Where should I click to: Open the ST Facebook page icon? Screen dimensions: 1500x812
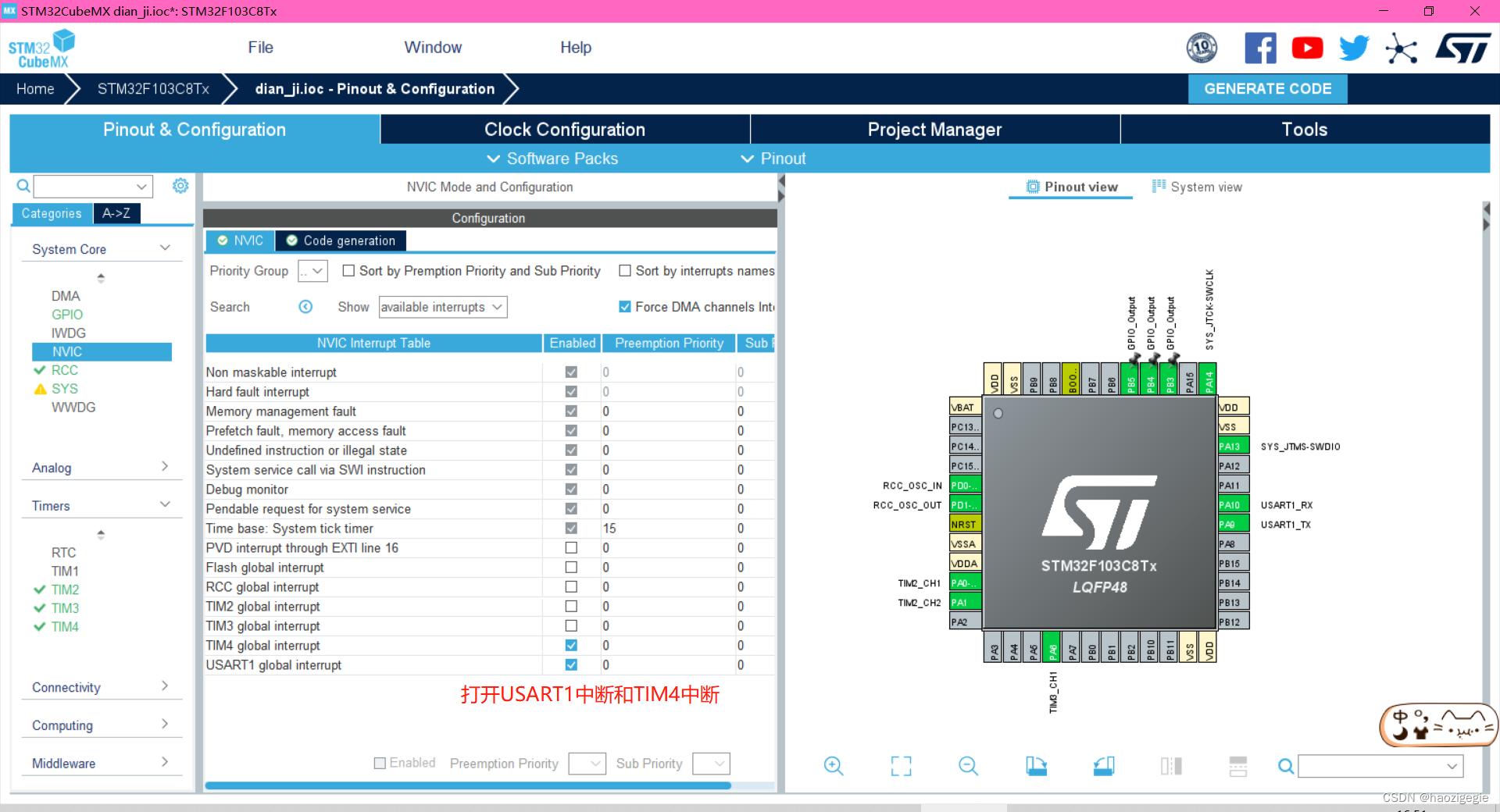(x=1260, y=48)
